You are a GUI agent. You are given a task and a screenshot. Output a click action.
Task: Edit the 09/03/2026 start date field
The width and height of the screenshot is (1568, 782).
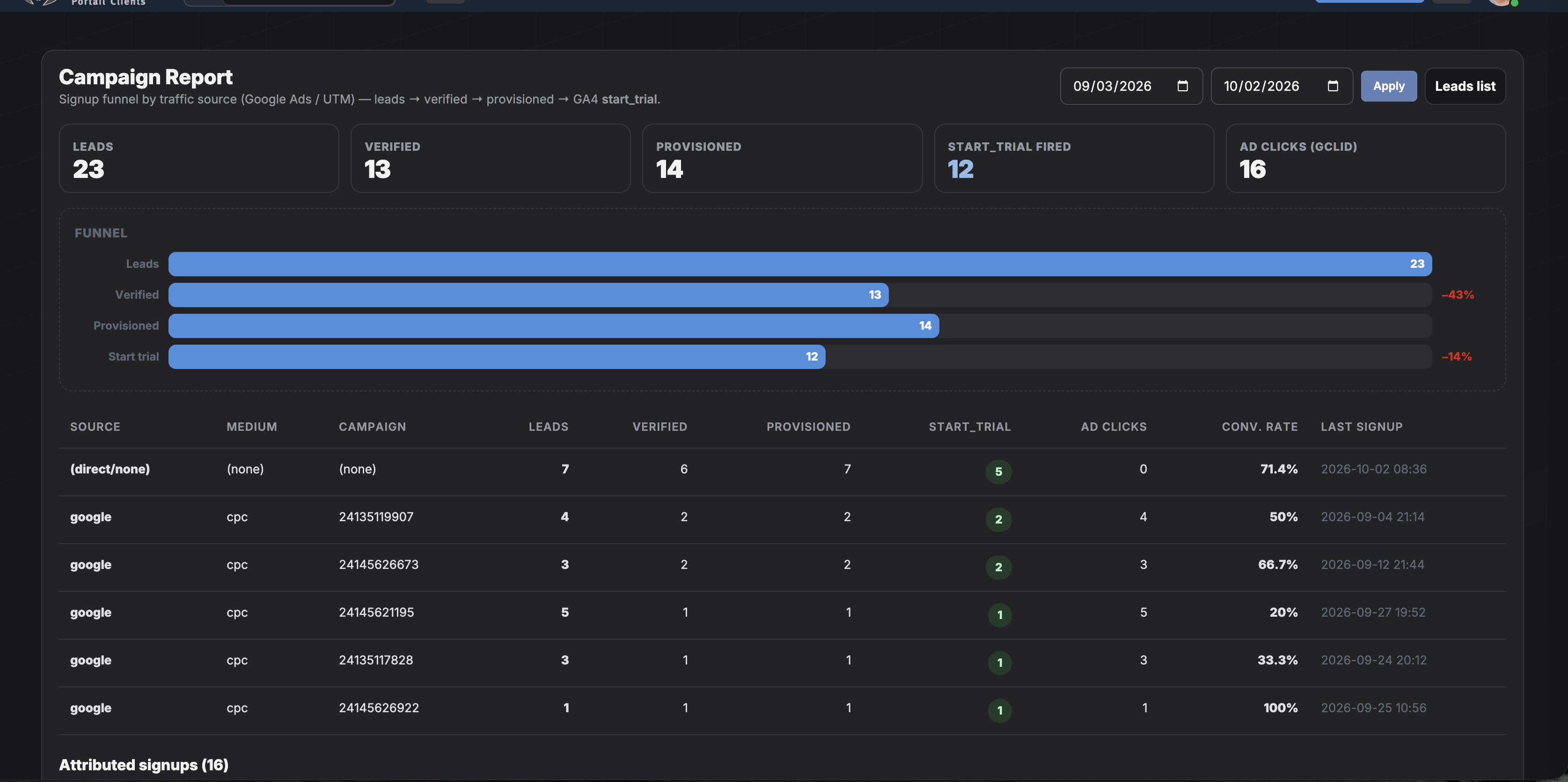coord(1131,86)
